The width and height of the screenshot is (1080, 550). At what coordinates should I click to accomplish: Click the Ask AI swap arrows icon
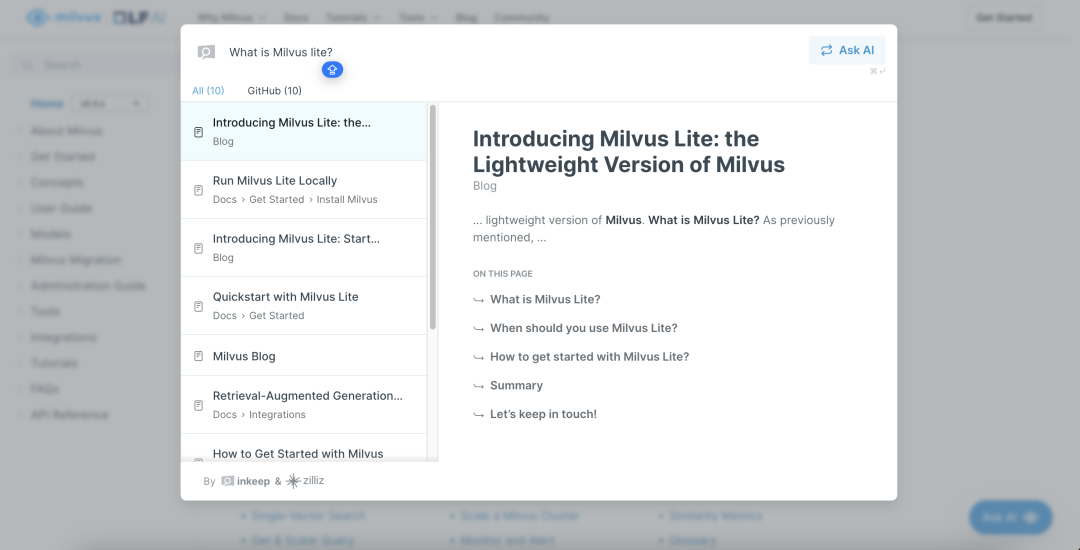pyautogui.click(x=827, y=50)
